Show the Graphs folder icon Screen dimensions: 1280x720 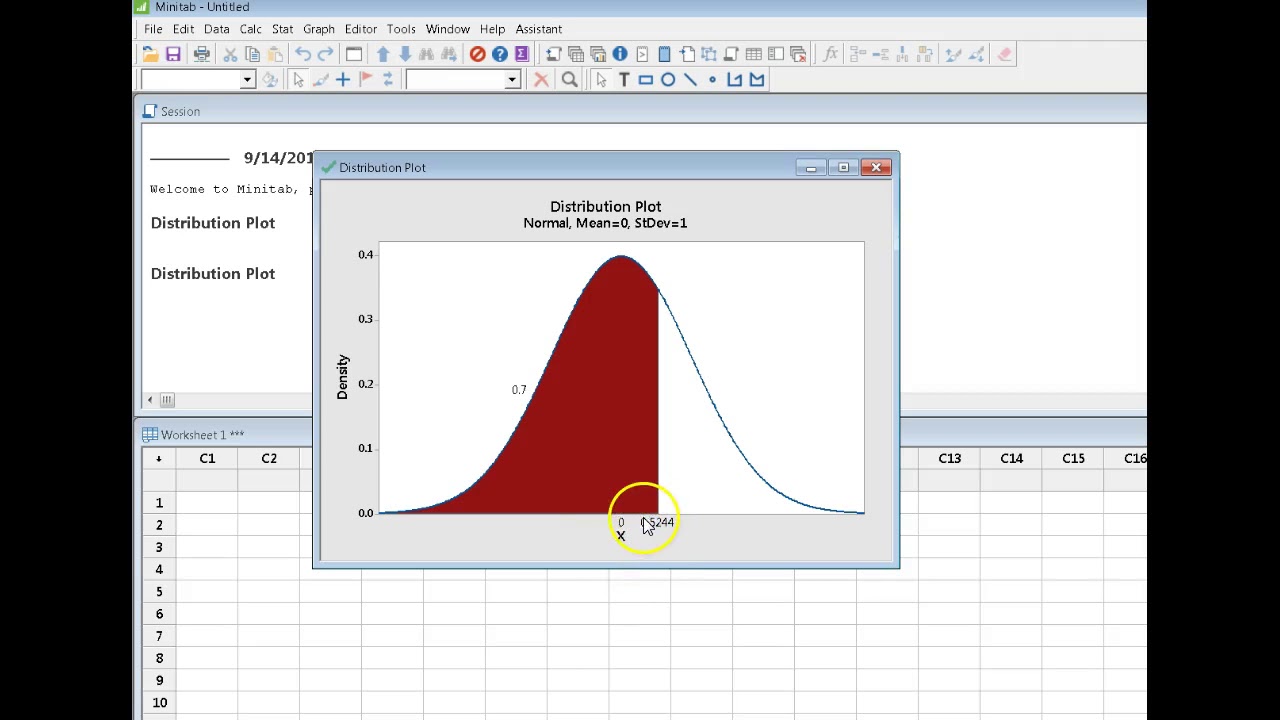click(x=598, y=54)
